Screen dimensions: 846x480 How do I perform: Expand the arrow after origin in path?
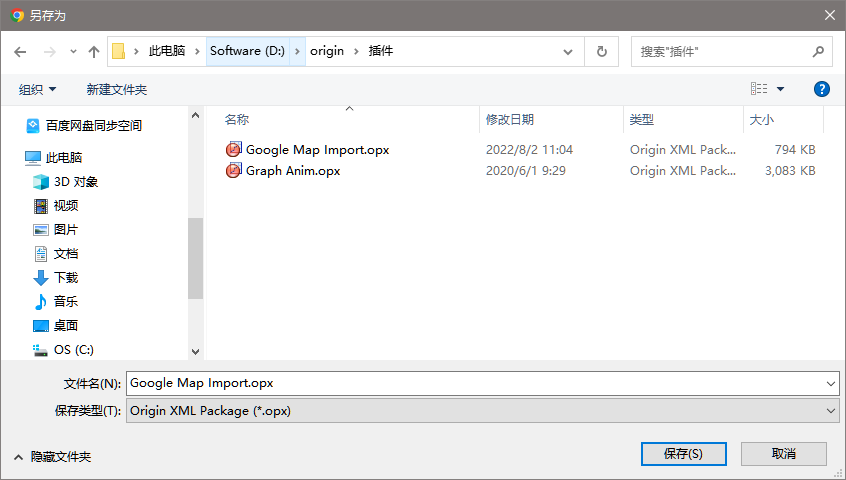pos(356,51)
